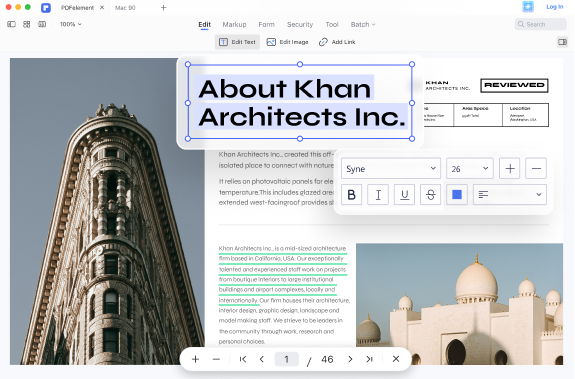The height and width of the screenshot is (379, 575).
Task: Select the Edit Image tool
Action: point(288,42)
